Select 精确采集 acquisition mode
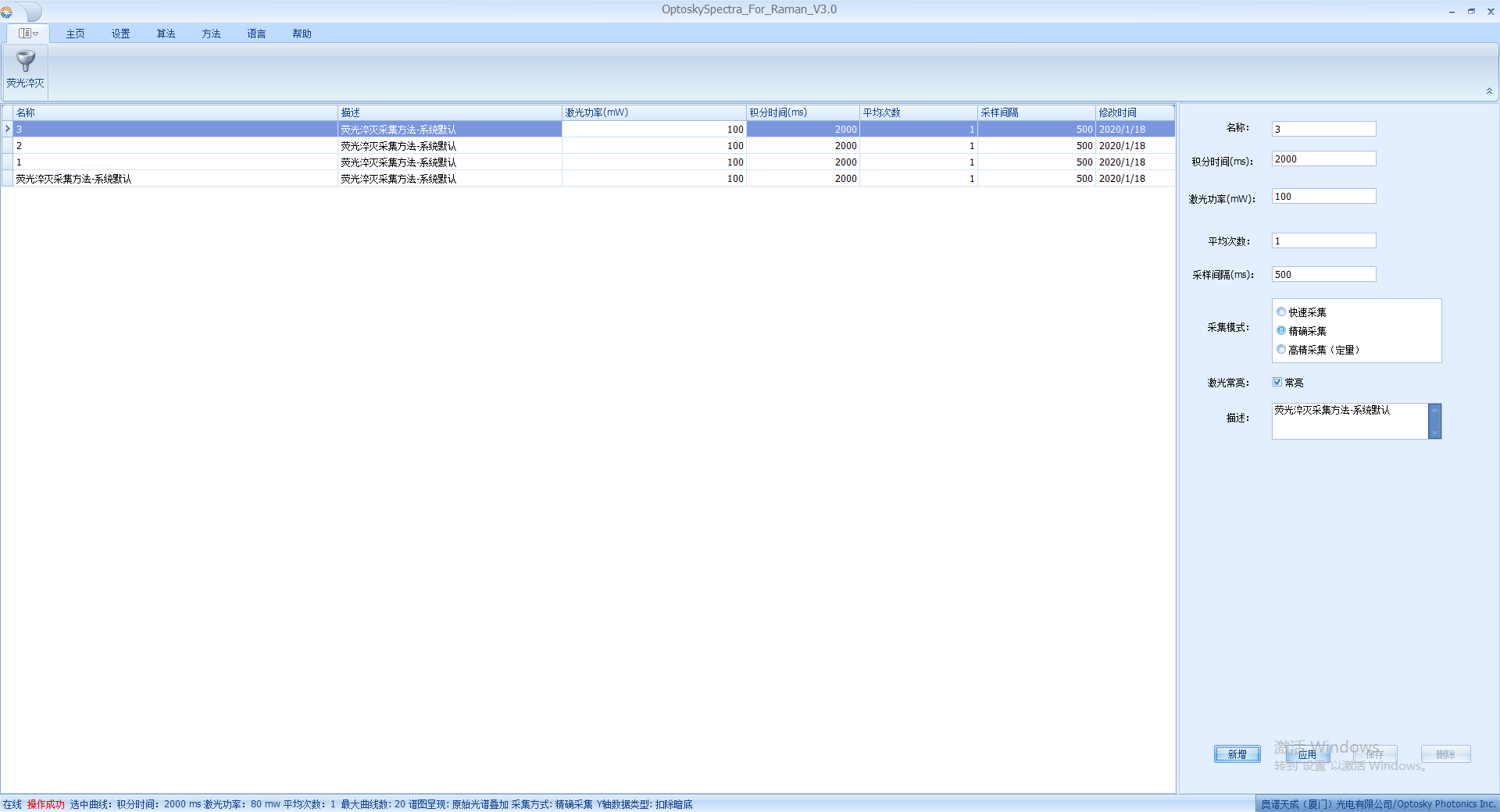The height and width of the screenshot is (812, 1500). [1281, 331]
